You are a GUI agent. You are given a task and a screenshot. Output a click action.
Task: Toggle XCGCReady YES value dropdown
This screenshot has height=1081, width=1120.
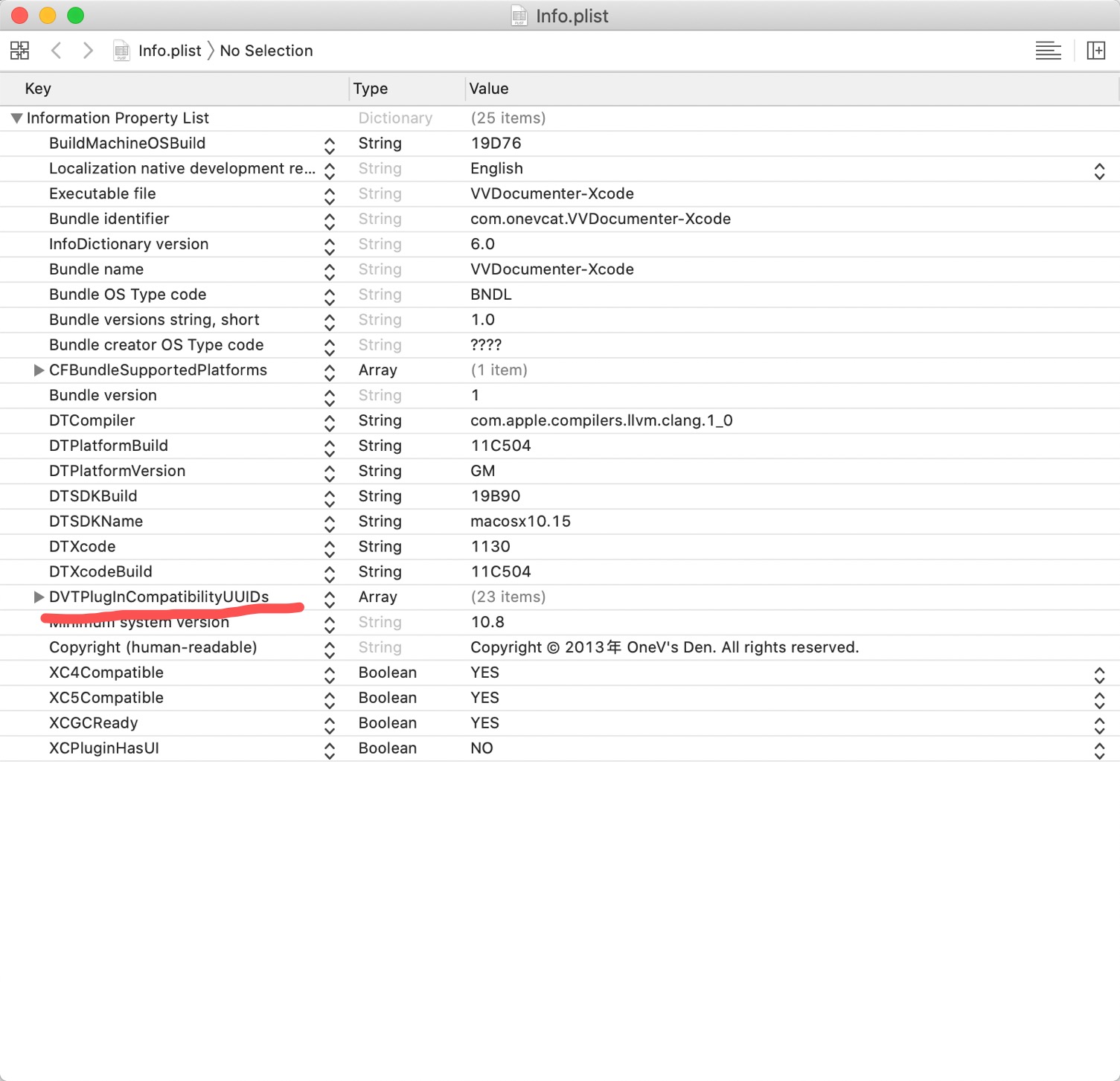pyautogui.click(x=1099, y=725)
